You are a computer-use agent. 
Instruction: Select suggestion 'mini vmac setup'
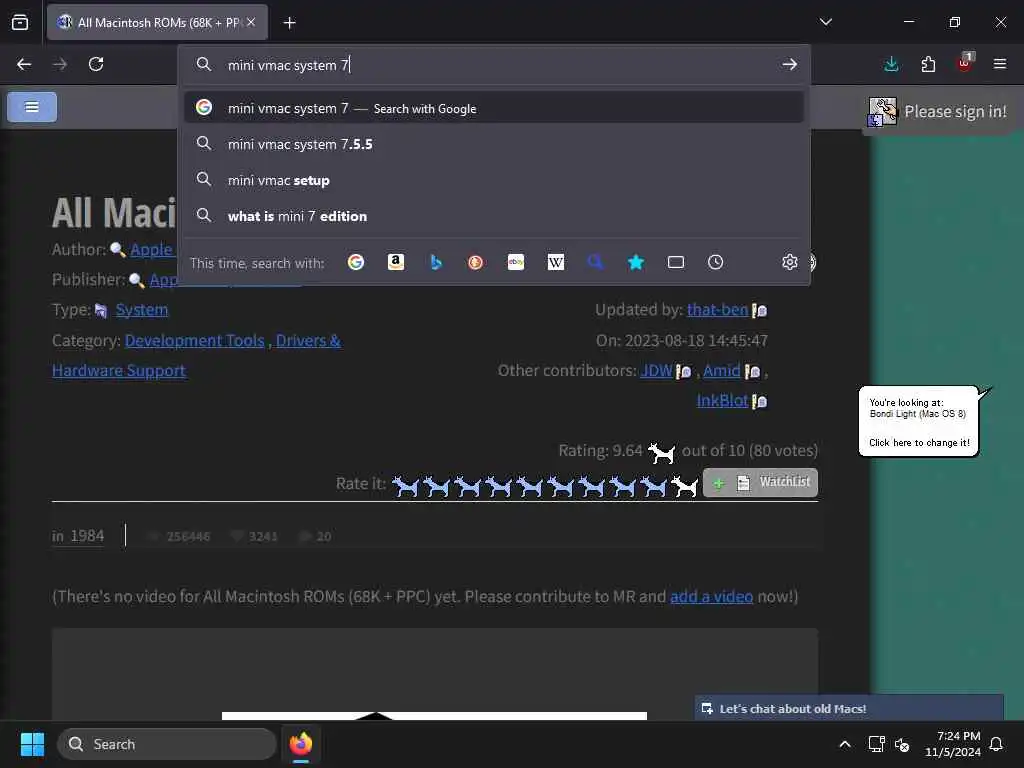(x=494, y=180)
